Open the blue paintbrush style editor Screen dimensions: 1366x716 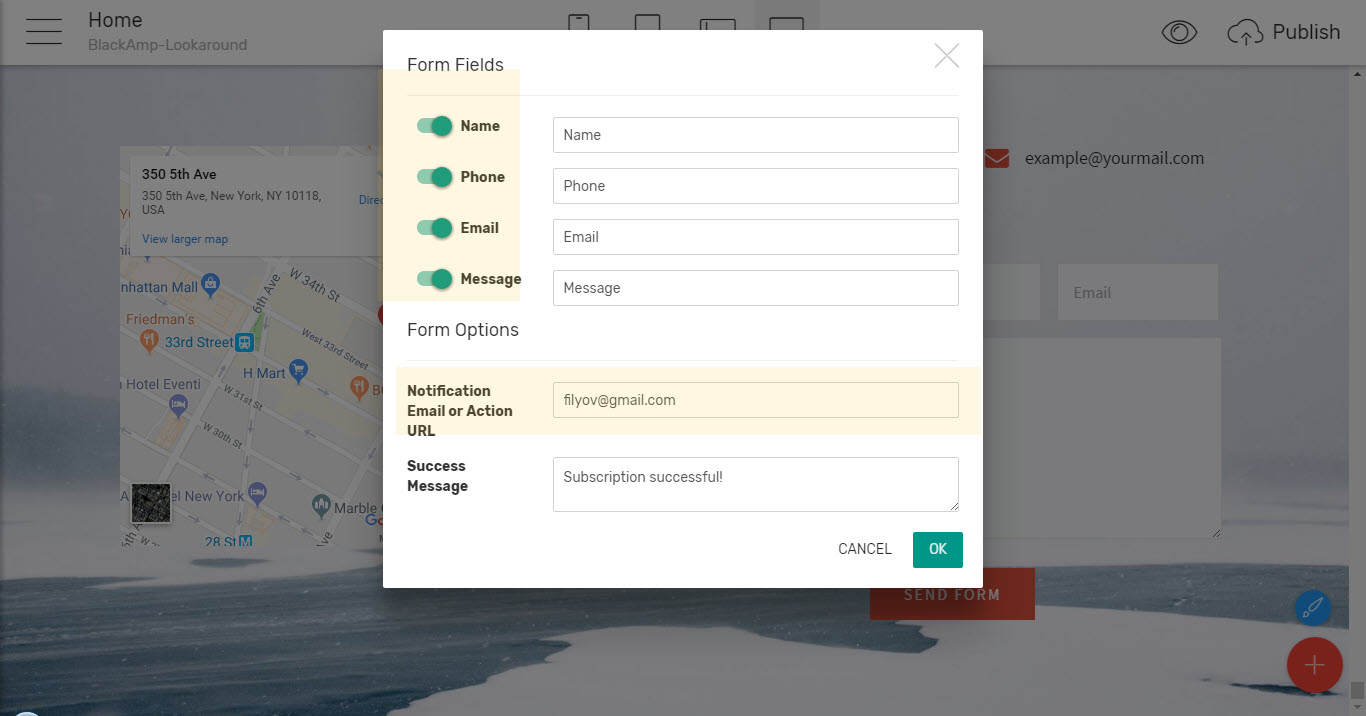coord(1312,608)
